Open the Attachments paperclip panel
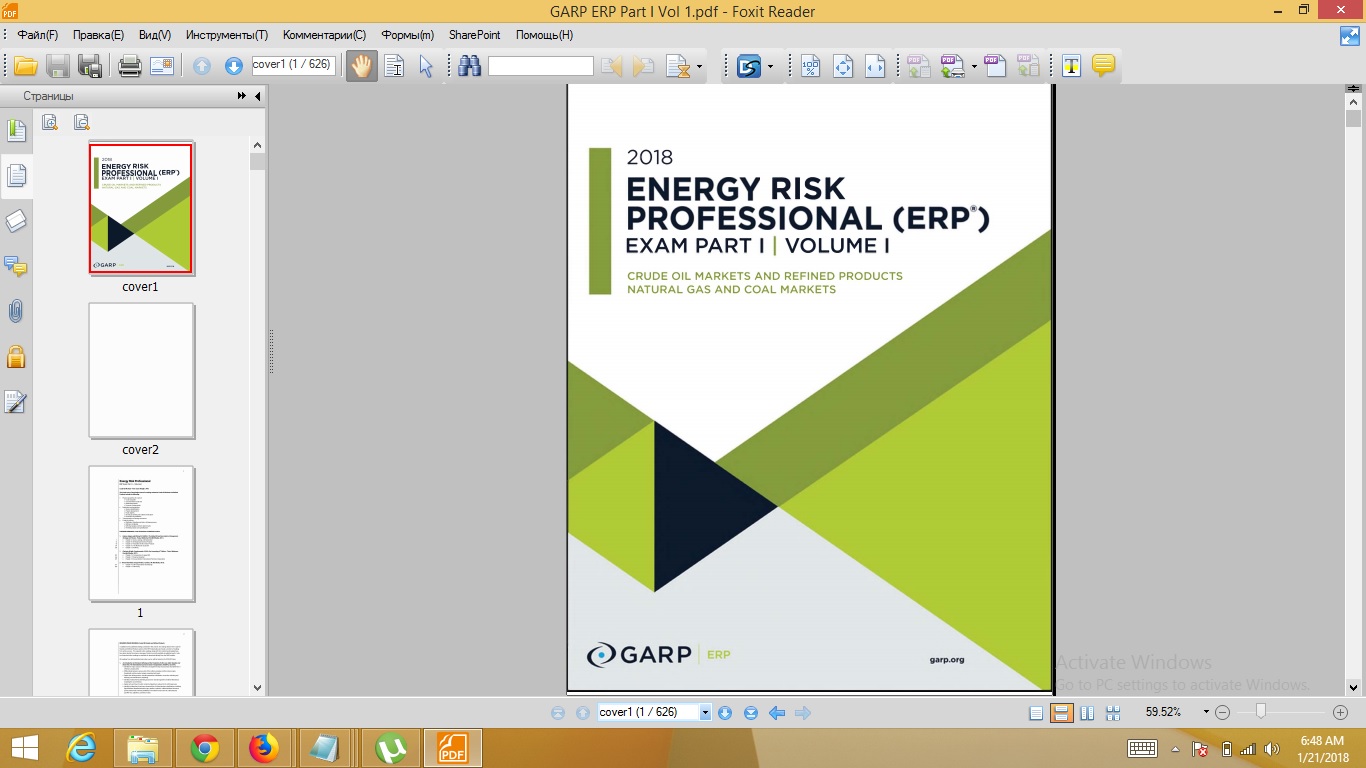Image resolution: width=1366 pixels, height=768 pixels. click(16, 311)
